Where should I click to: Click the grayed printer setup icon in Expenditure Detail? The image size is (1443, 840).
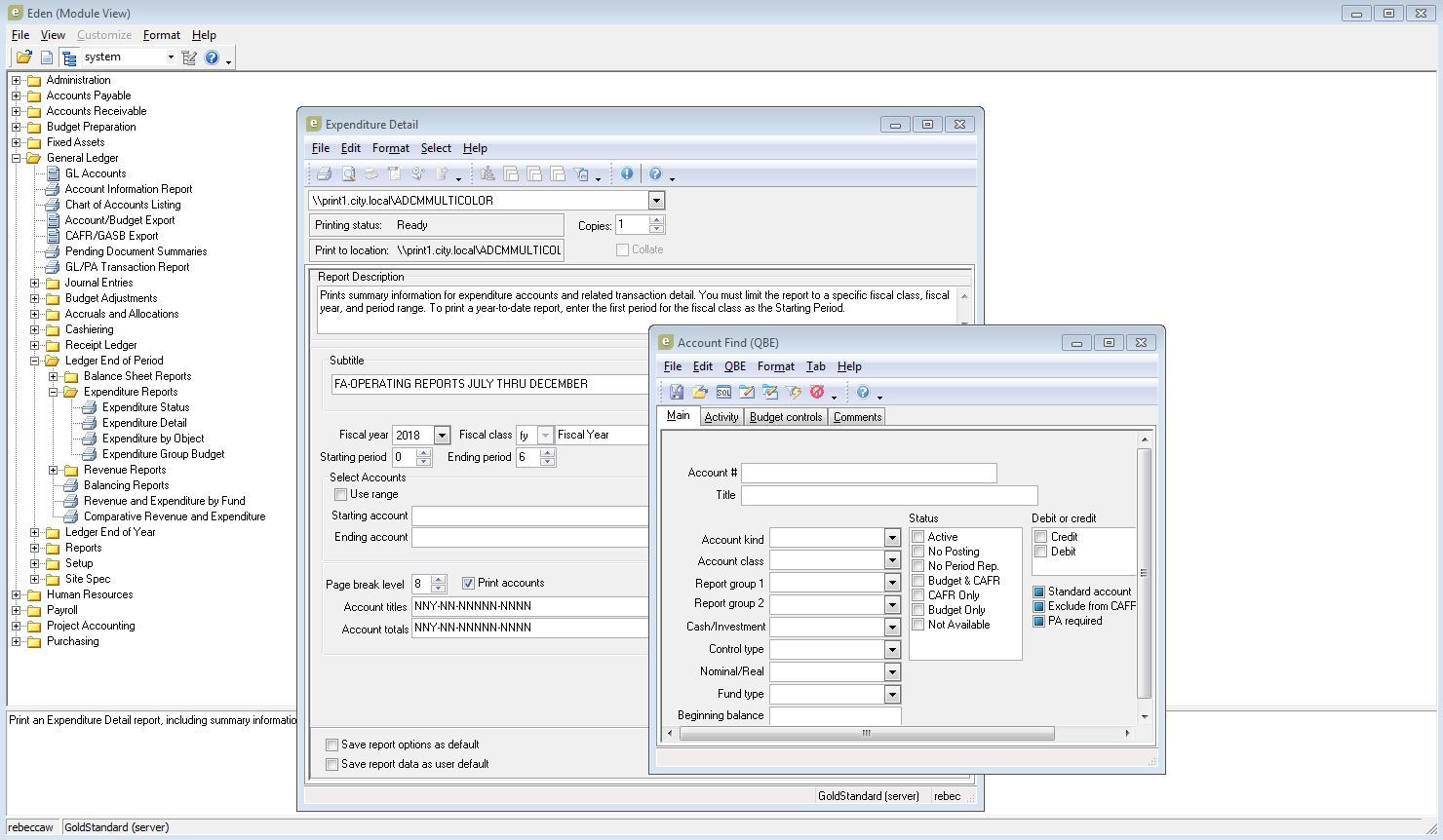click(x=370, y=173)
